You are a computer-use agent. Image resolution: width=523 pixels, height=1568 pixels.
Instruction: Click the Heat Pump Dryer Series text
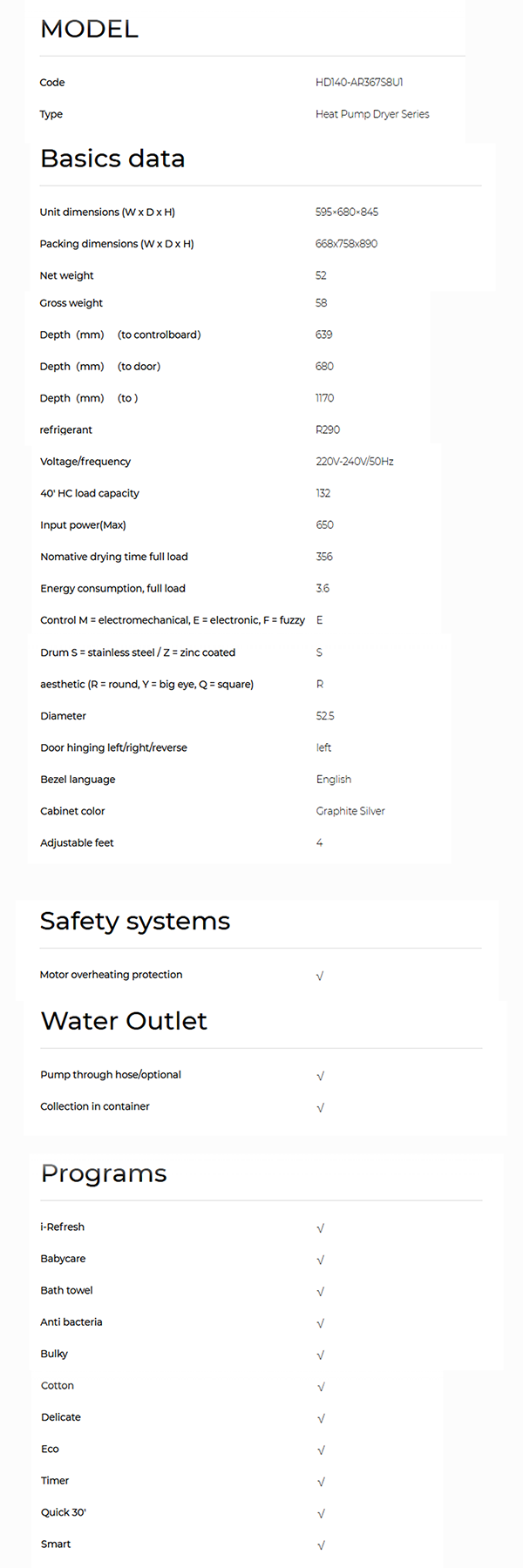(372, 114)
